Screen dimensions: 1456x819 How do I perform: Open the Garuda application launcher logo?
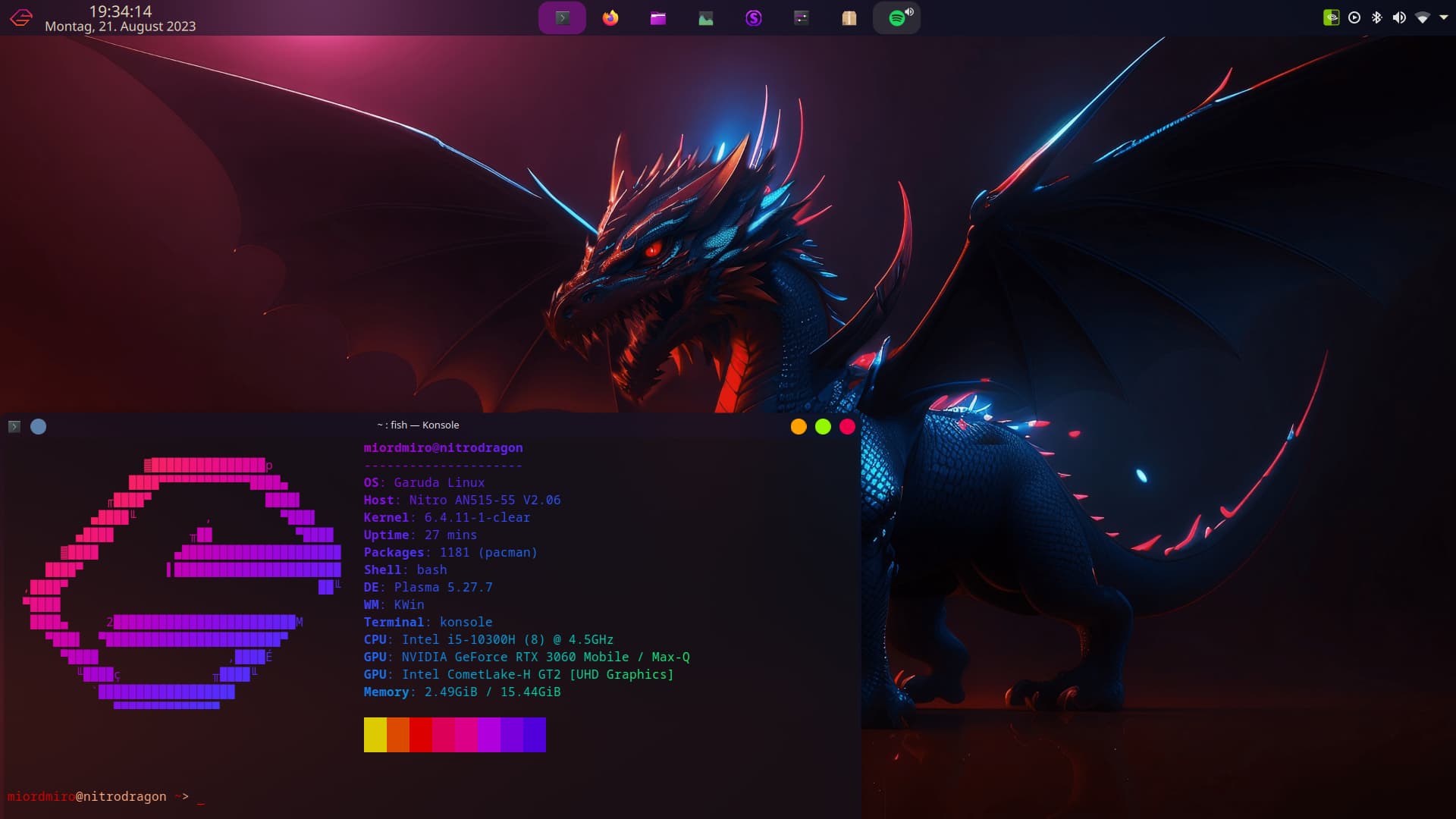[21, 17]
